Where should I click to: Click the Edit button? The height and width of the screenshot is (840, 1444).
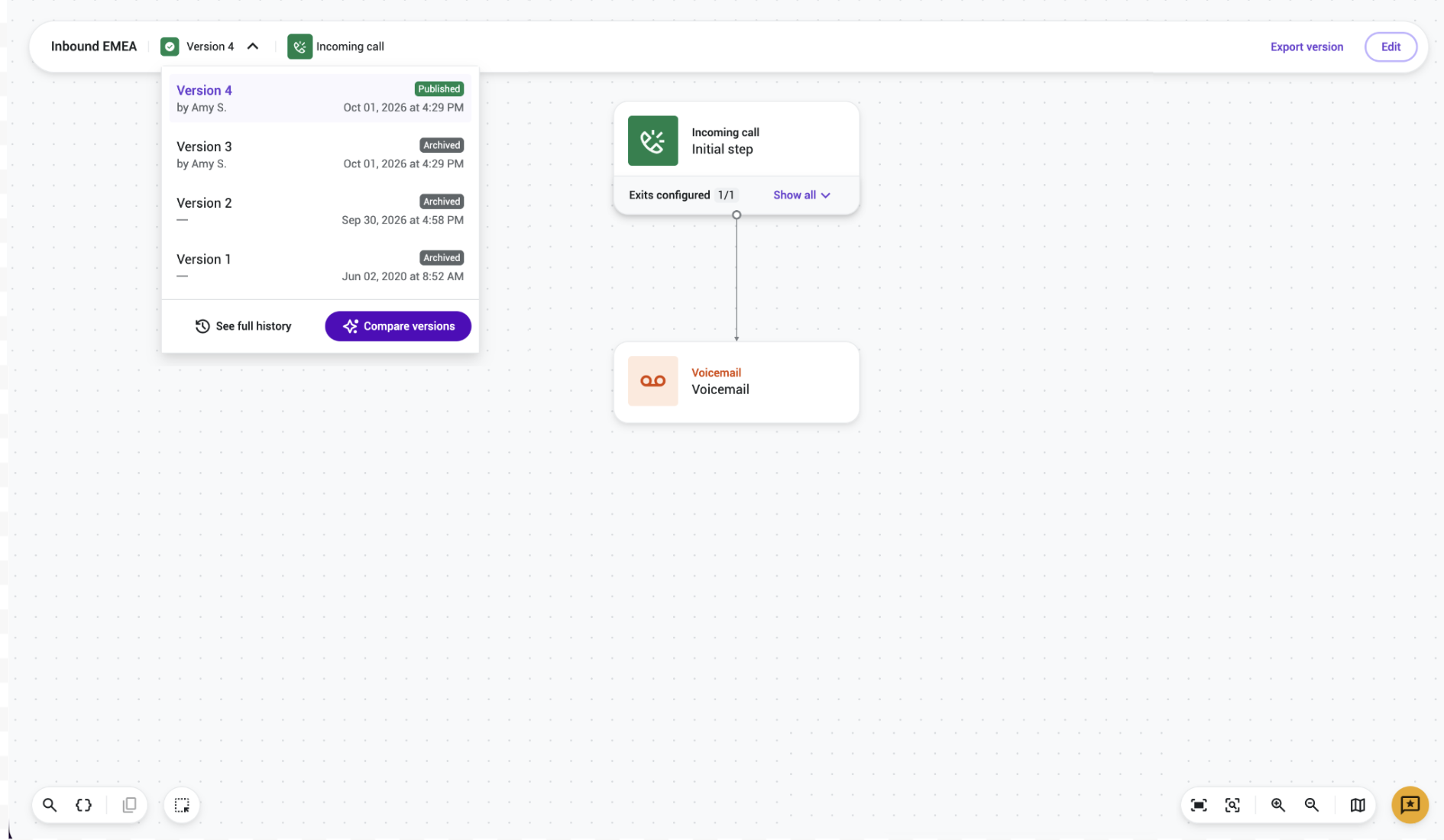click(x=1391, y=47)
